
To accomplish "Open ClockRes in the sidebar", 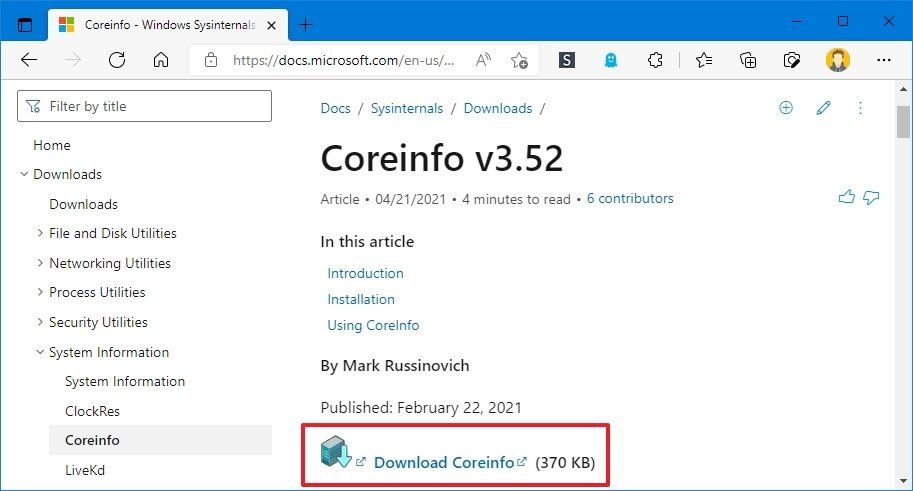I will [93, 411].
